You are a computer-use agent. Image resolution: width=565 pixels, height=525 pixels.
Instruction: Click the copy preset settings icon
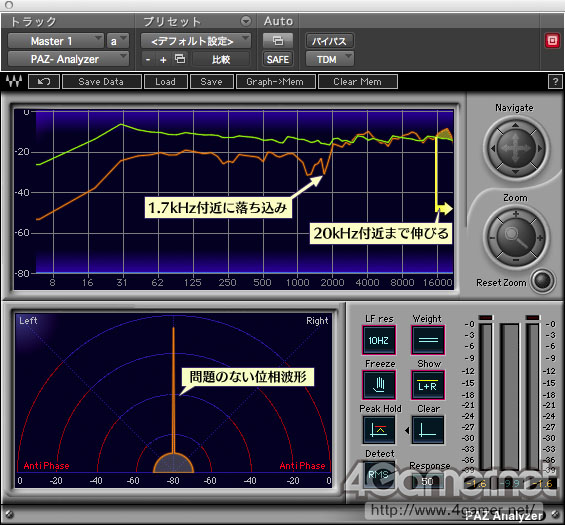pyautogui.click(x=180, y=58)
